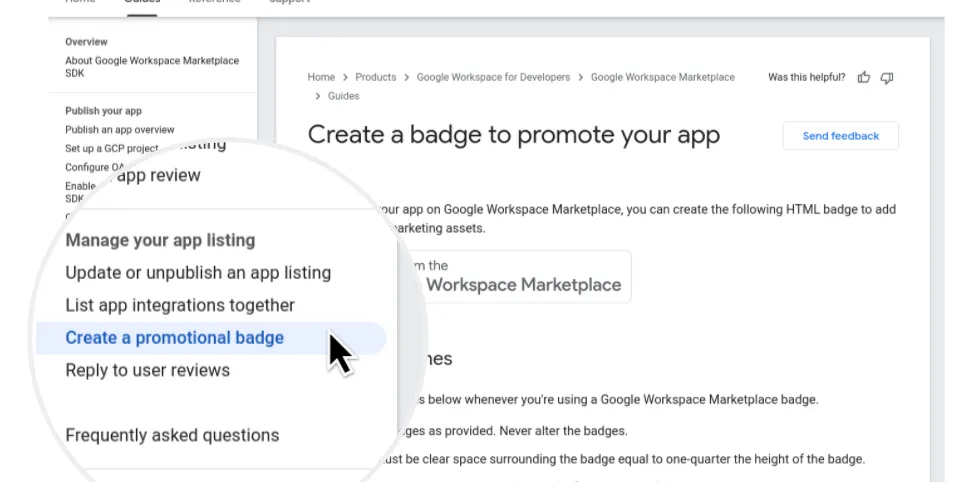Click the thumbs down not helpful icon

pos(887,77)
